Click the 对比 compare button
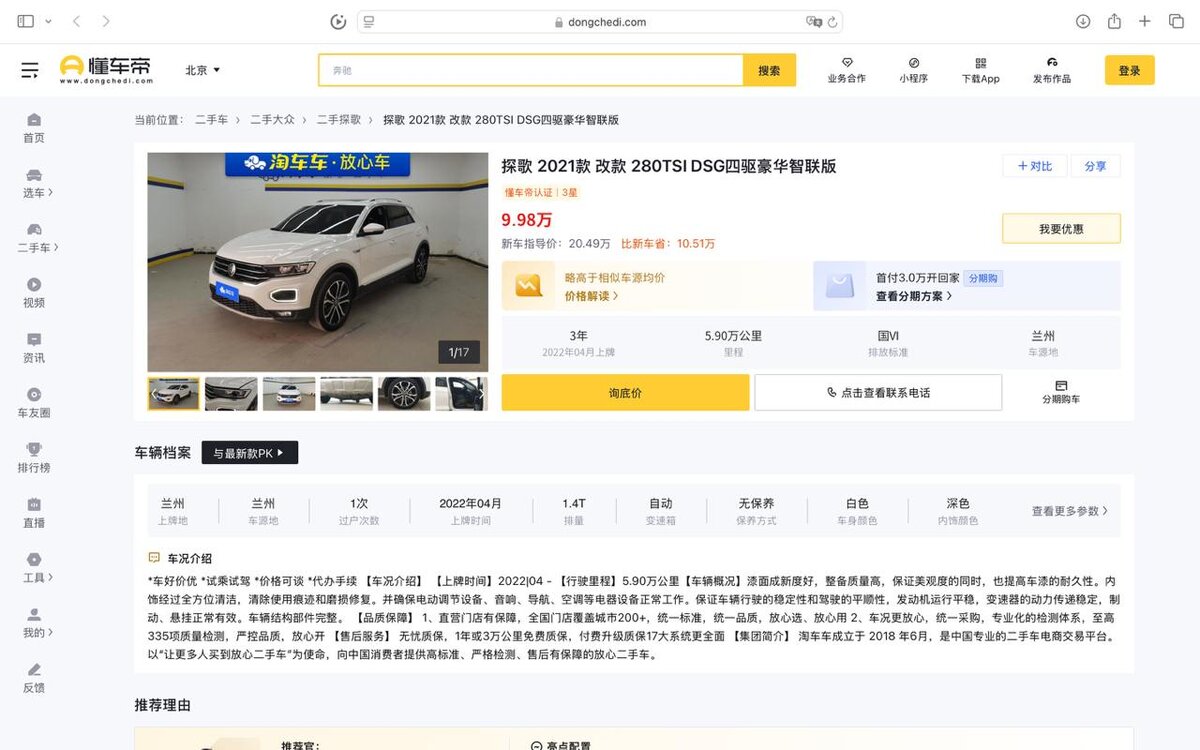Screen dimensions: 1200x750 click(1035, 166)
